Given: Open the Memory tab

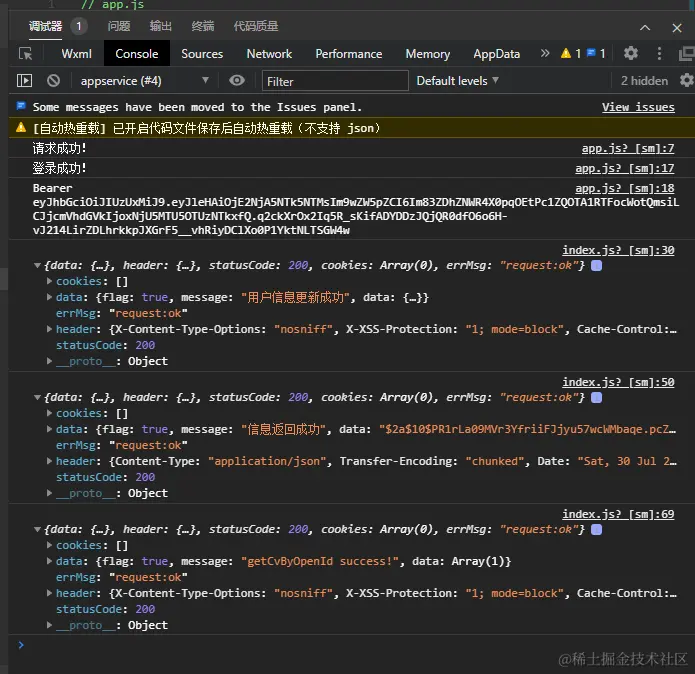Looking at the screenshot, I should click(427, 54).
